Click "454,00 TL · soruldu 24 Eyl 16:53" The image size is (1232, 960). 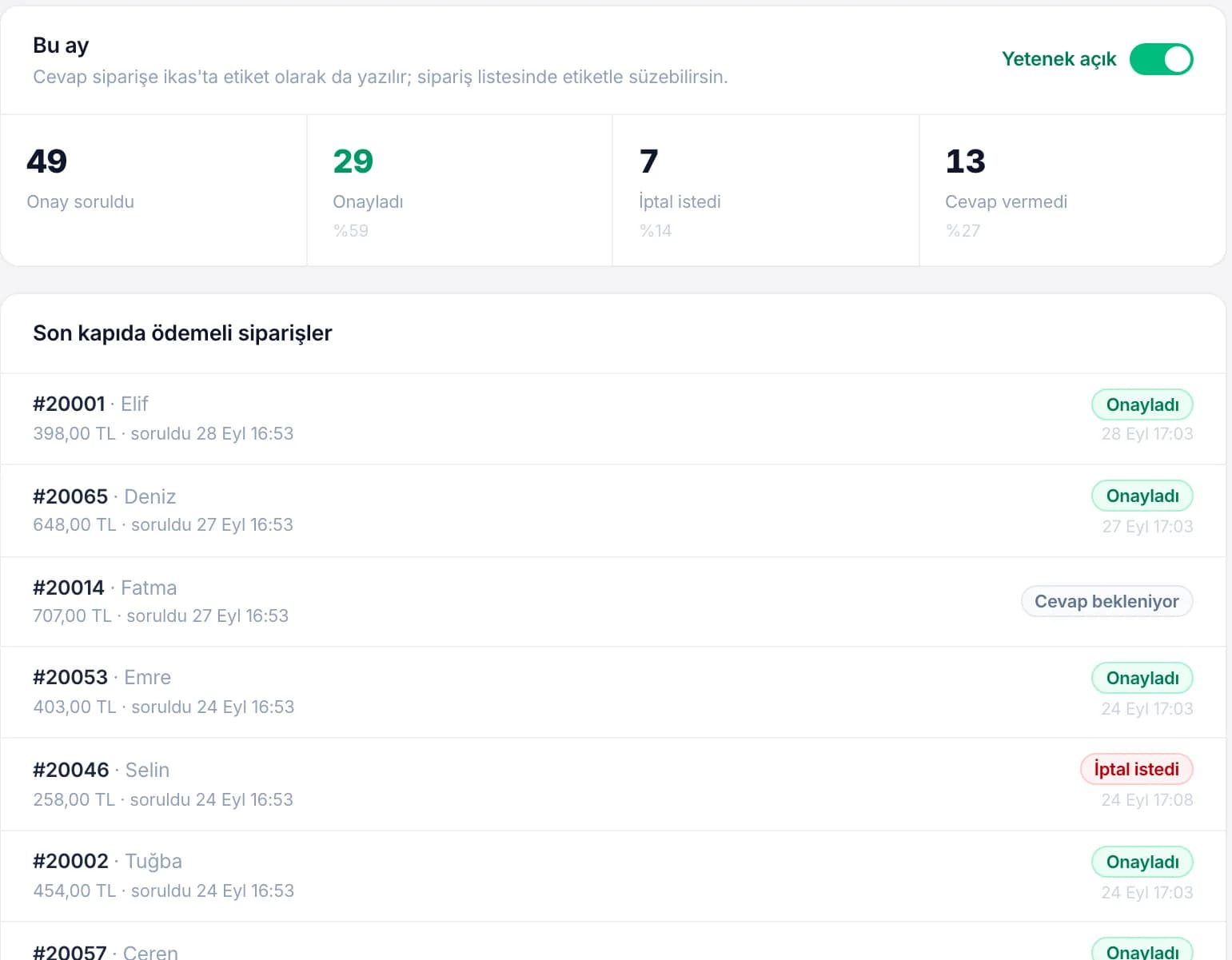(163, 890)
